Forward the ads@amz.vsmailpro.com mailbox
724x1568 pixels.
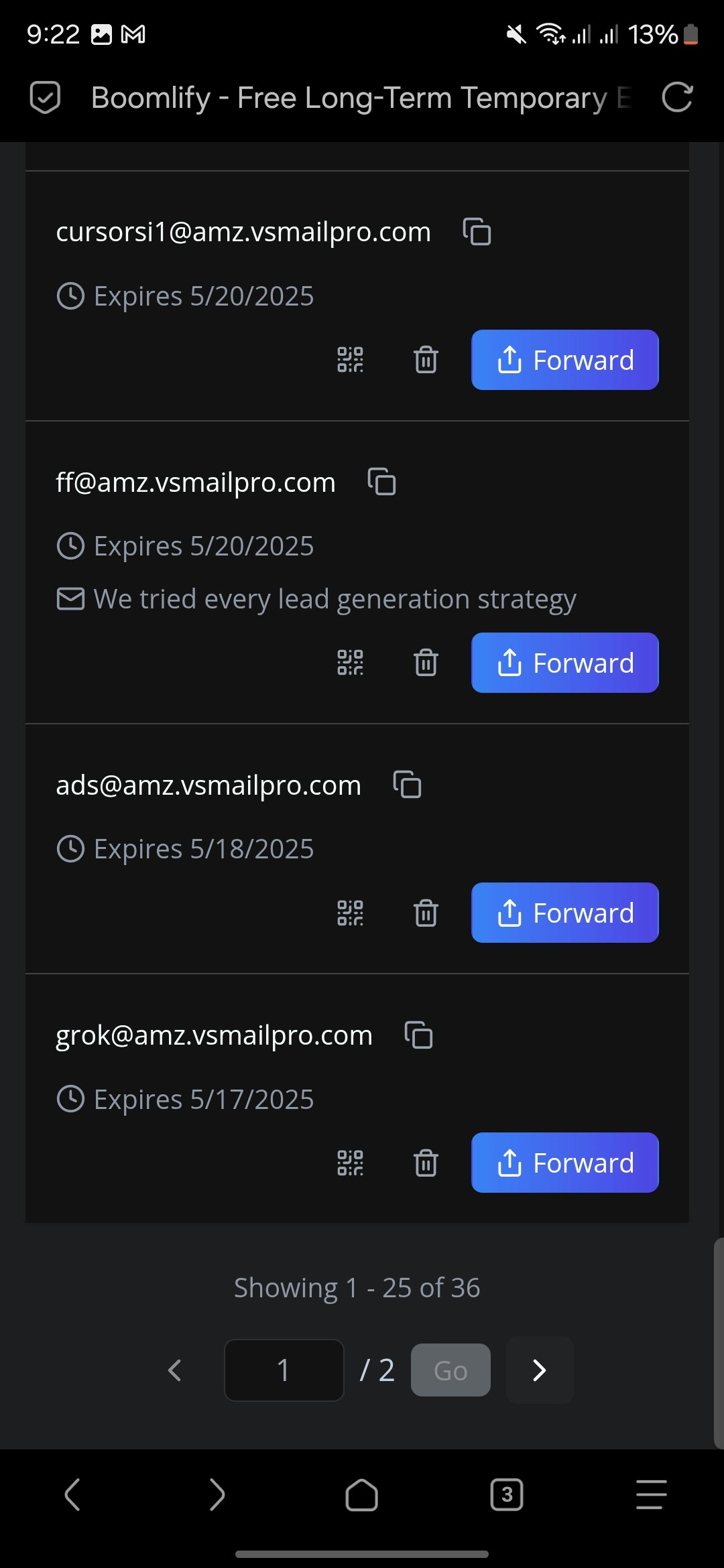[565, 913]
